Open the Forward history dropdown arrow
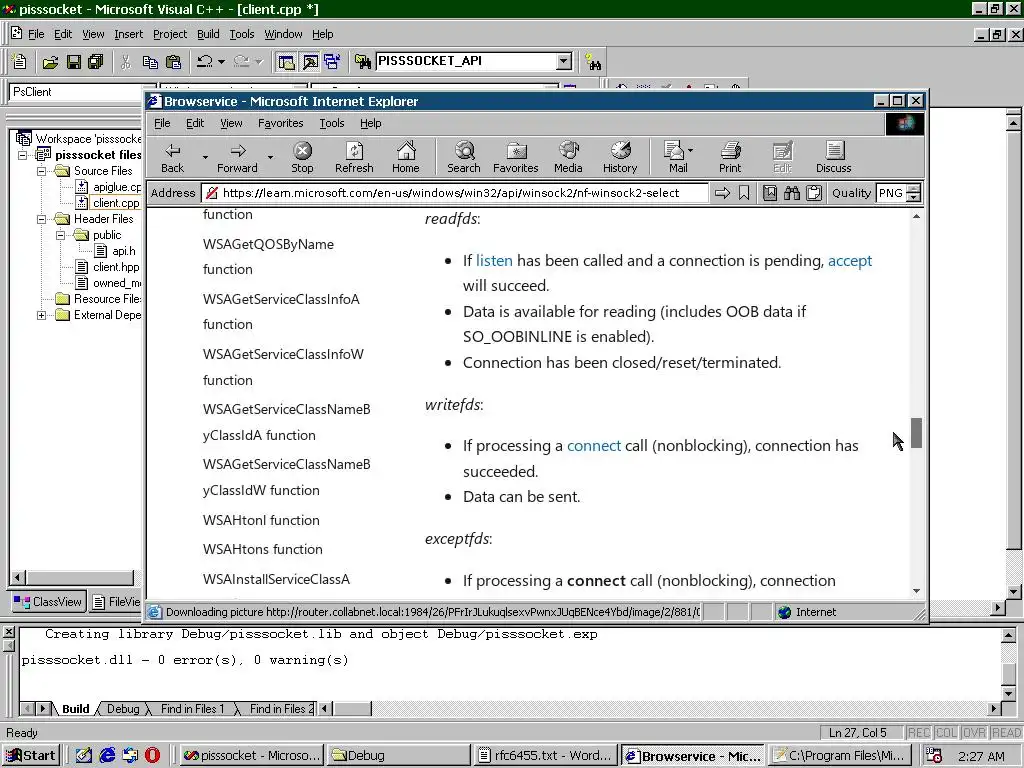 [x=270, y=157]
